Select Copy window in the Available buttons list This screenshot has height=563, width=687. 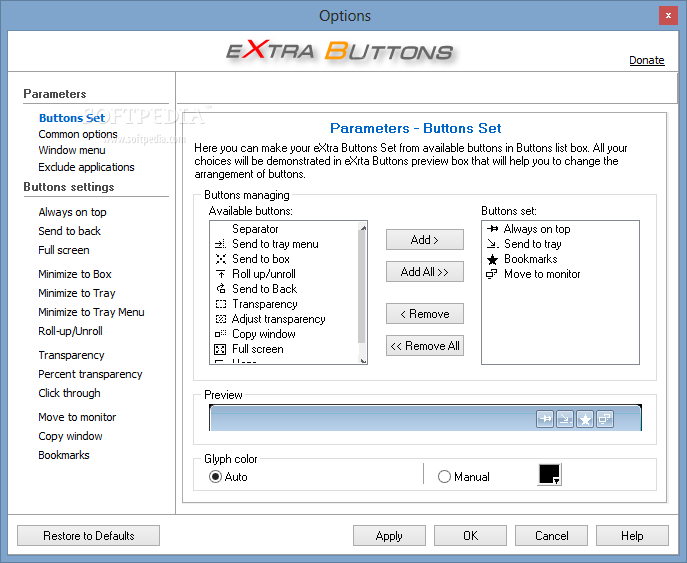click(x=263, y=334)
